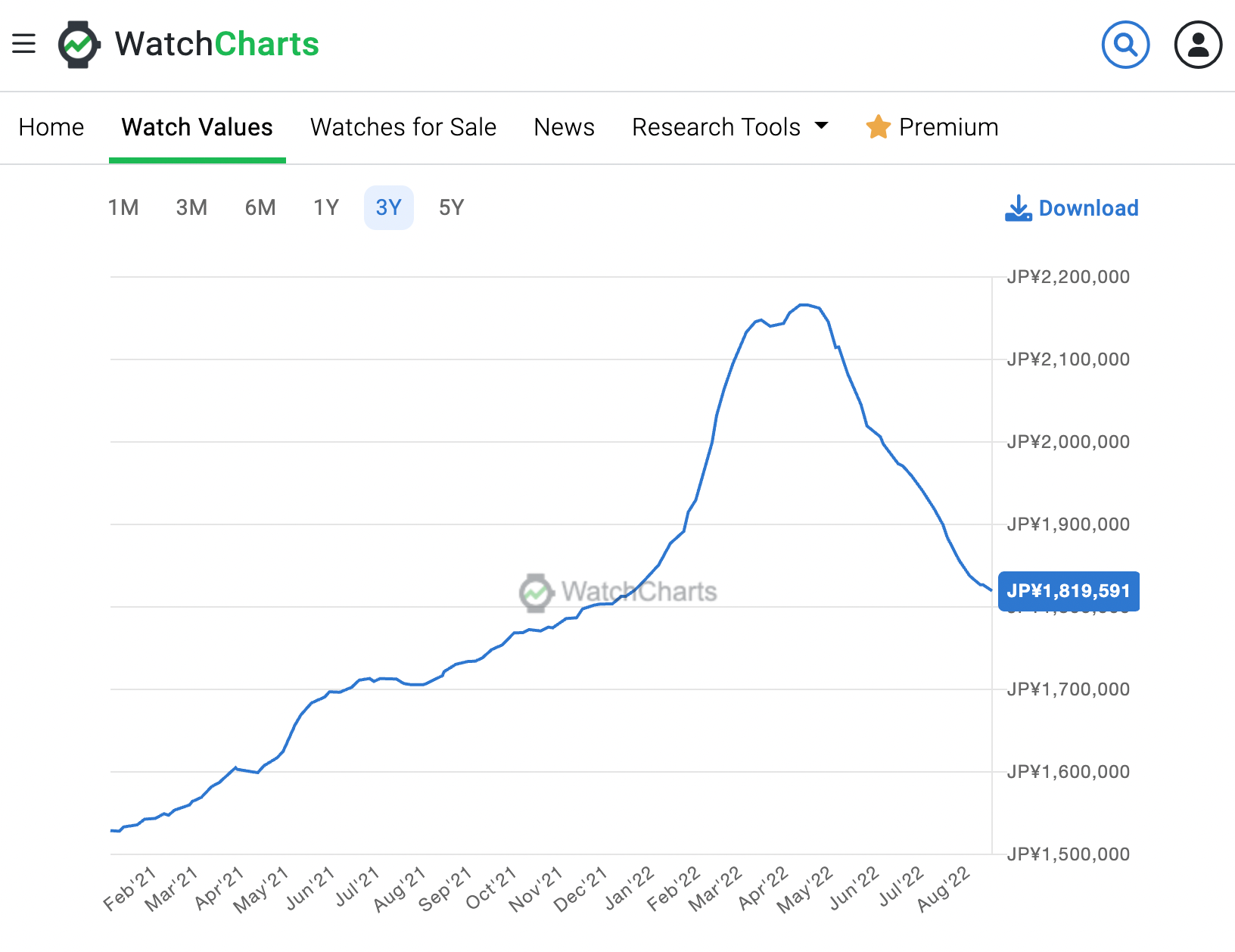1235x952 pixels.
Task: Open the News section
Action: click(563, 127)
